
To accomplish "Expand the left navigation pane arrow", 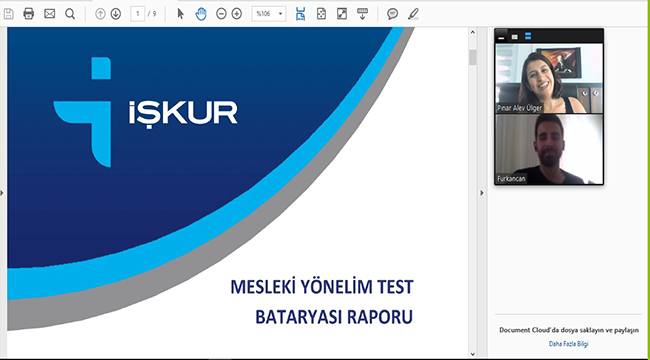I will 2,193.
